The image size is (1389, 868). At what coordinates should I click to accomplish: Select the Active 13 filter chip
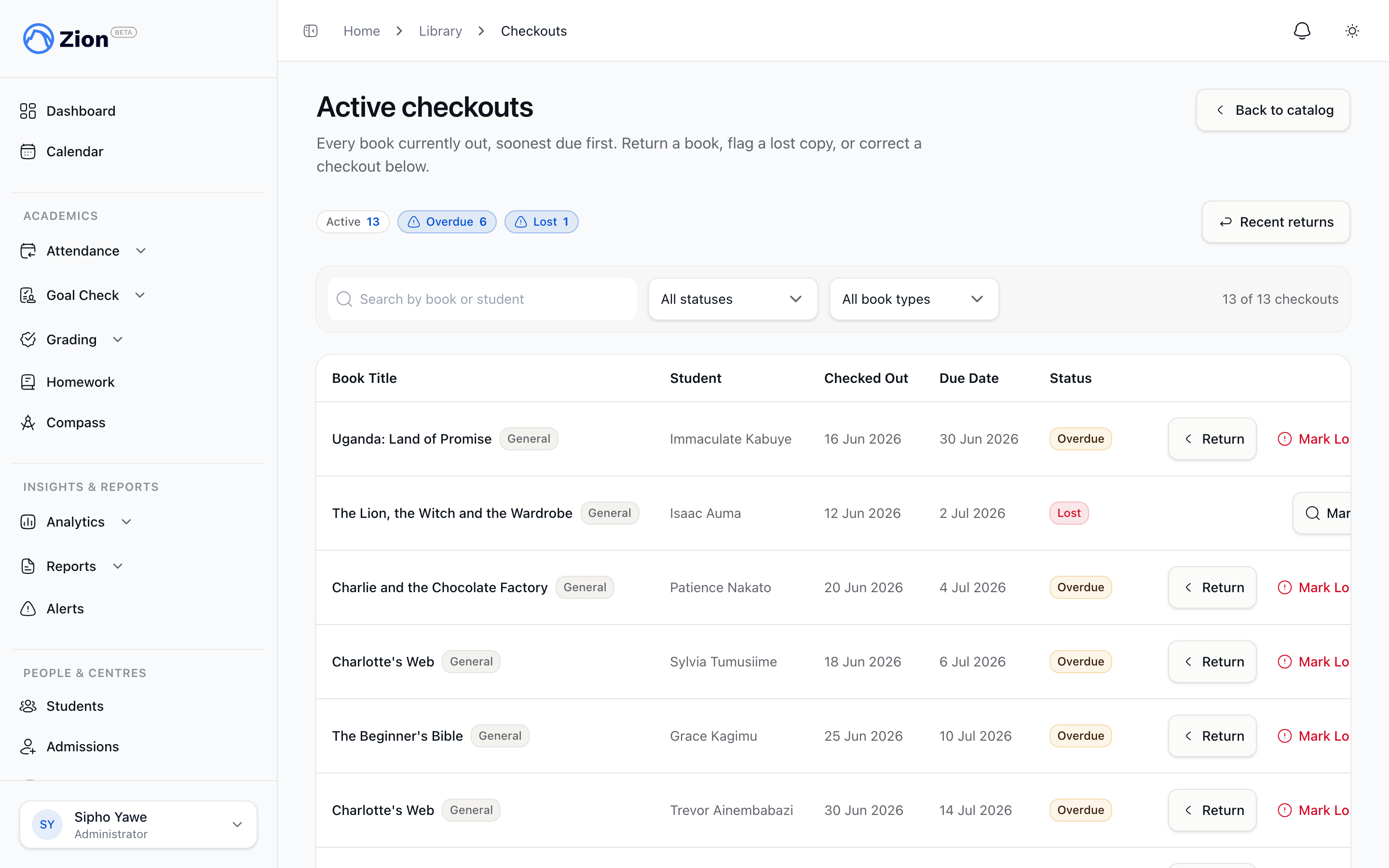click(x=353, y=222)
